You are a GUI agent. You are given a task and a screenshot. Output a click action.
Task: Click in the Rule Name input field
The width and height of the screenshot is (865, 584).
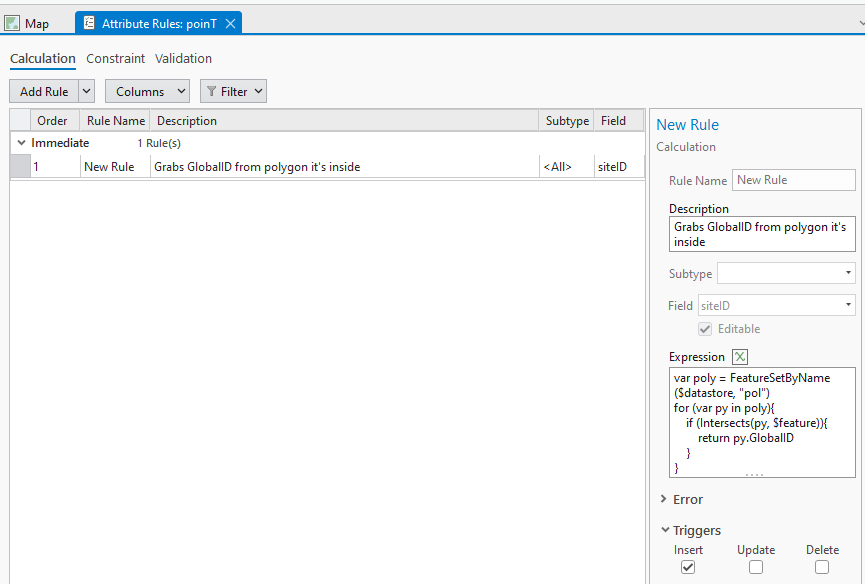click(x=794, y=180)
